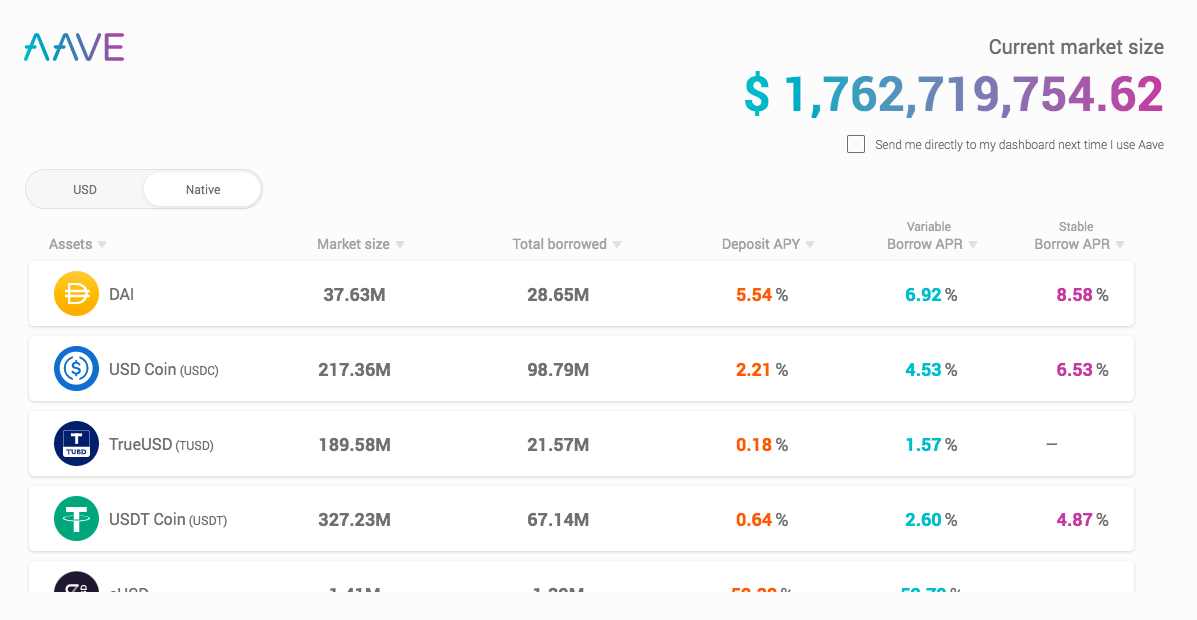Click the partially visible sUSD icon
1197x620 pixels.
point(76,583)
